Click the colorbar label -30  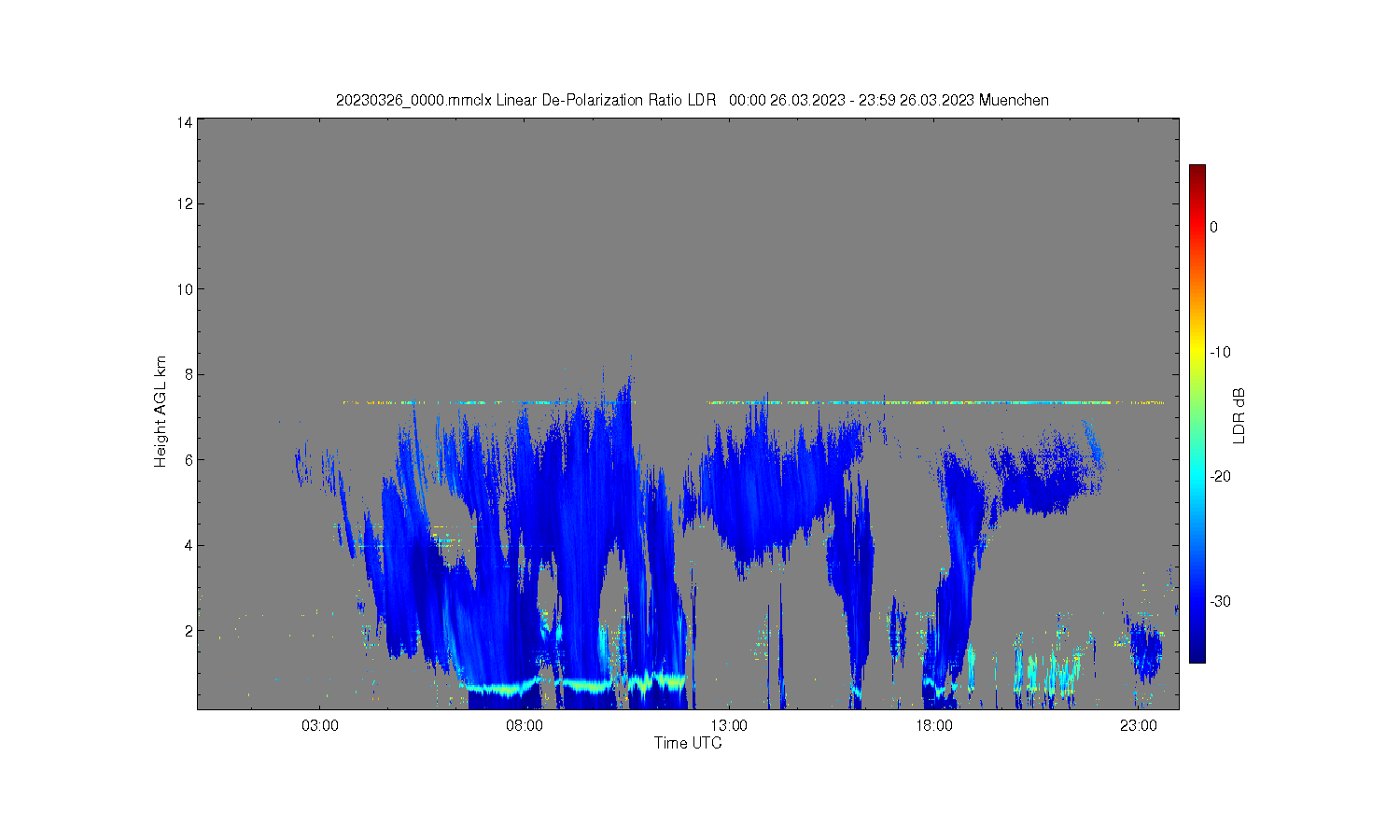tap(1220, 601)
